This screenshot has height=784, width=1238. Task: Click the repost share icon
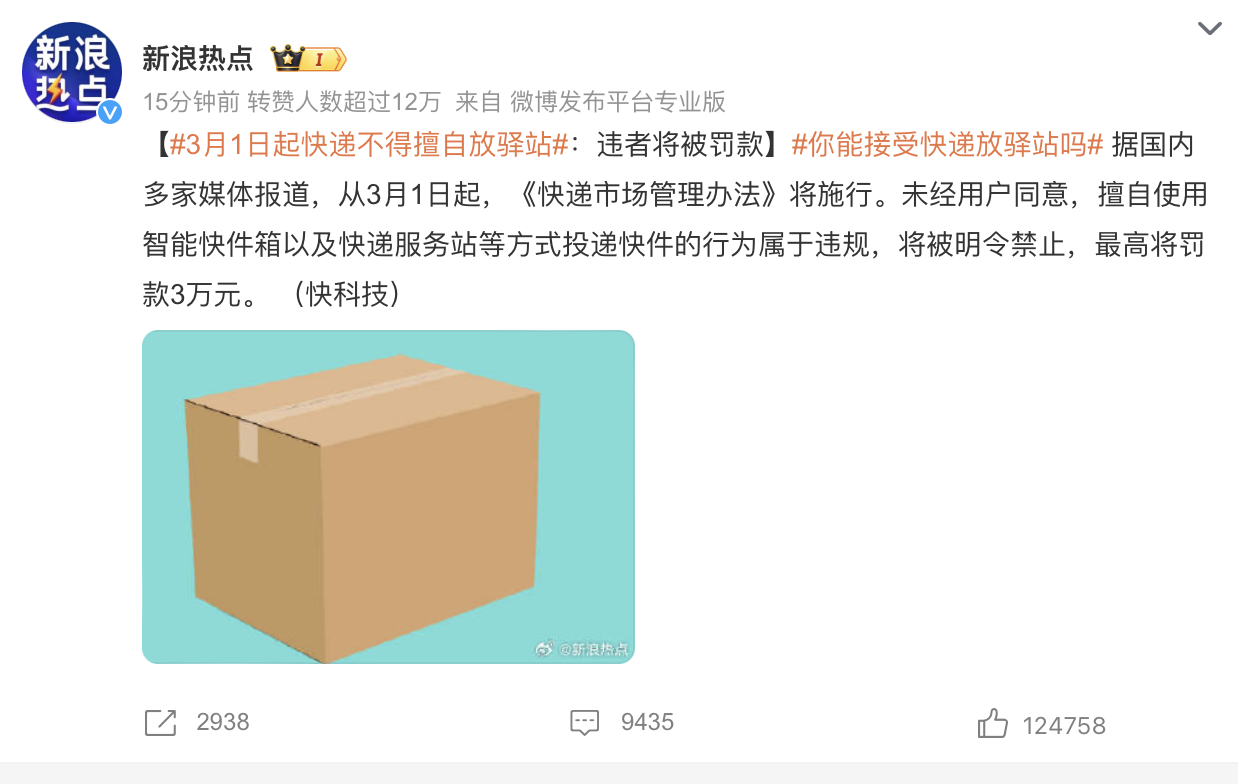160,723
